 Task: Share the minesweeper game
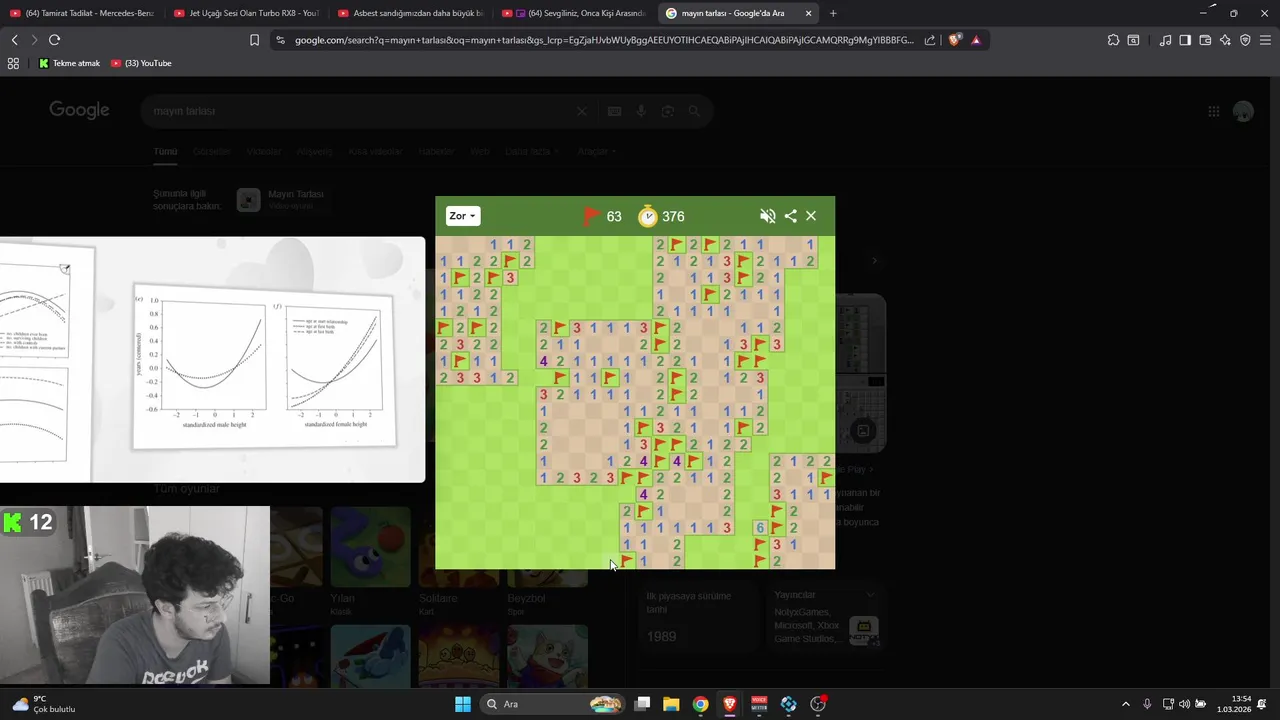pos(790,216)
